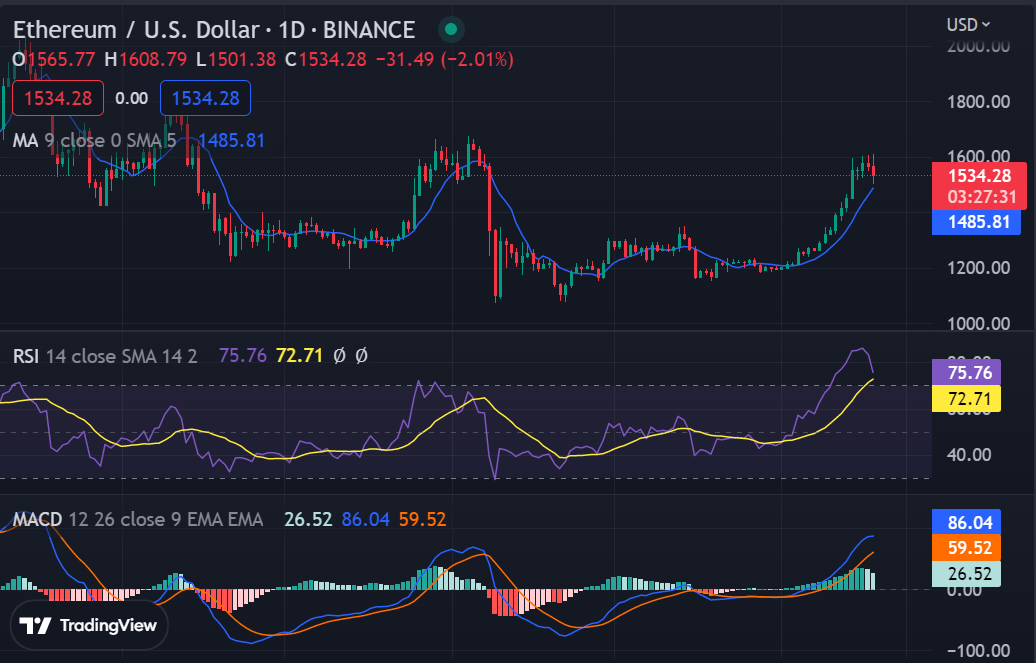This screenshot has width=1036, height=663.
Task: Click the change −31.49 (−2.01%) value
Action: pyautogui.click(x=444, y=59)
